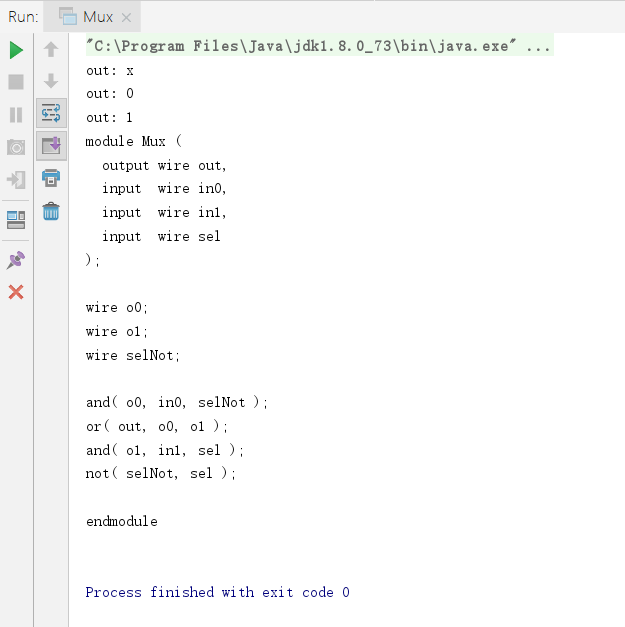Dump threads with the camera icon
This screenshot has height=627, width=625.
point(16,147)
